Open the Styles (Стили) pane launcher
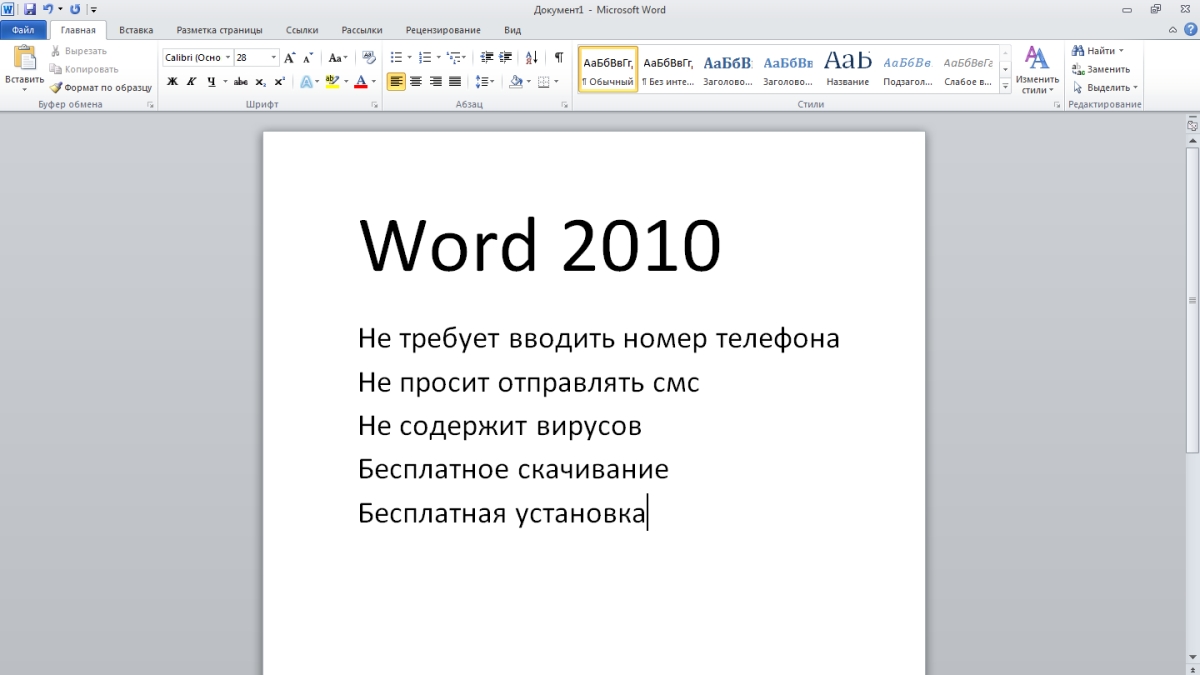 tap(1057, 104)
